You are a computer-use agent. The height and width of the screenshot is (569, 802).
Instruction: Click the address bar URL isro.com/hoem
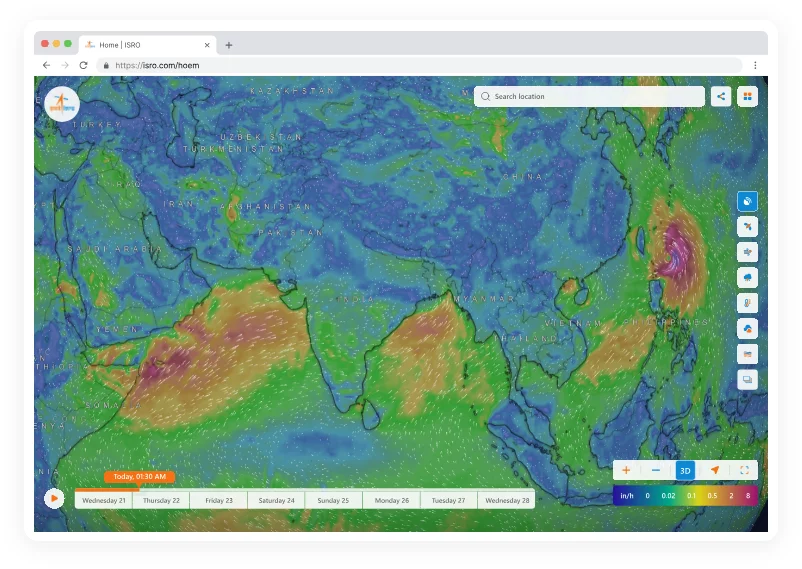[157, 65]
